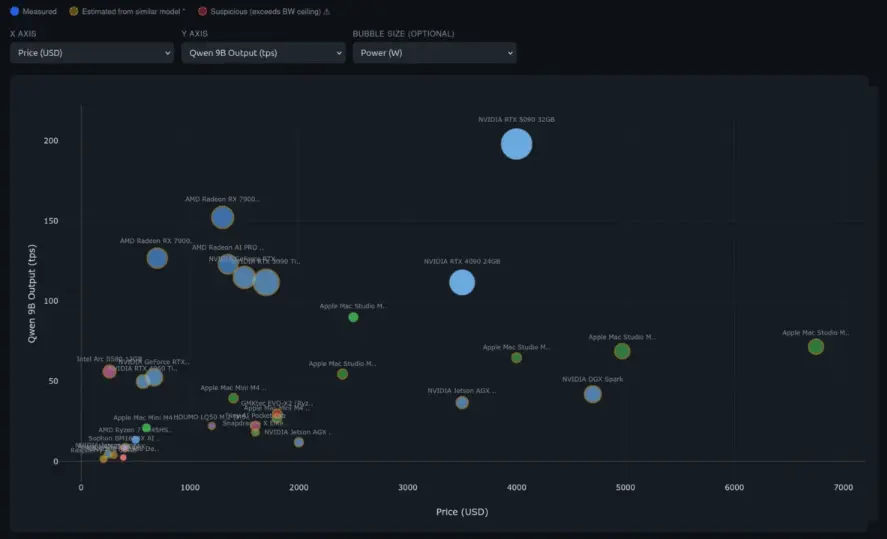Expand the Bubble Size Power (W) dropdown
This screenshot has width=887, height=539.
coord(434,52)
